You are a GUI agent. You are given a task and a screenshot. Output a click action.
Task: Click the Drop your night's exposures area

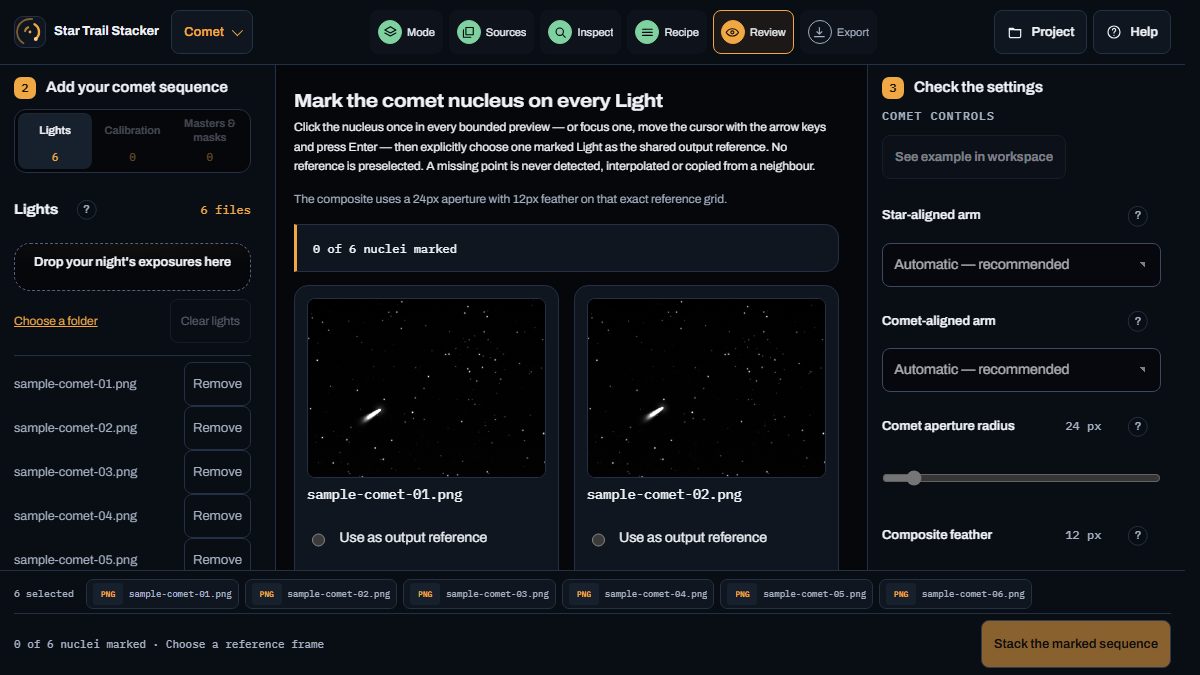132,267
